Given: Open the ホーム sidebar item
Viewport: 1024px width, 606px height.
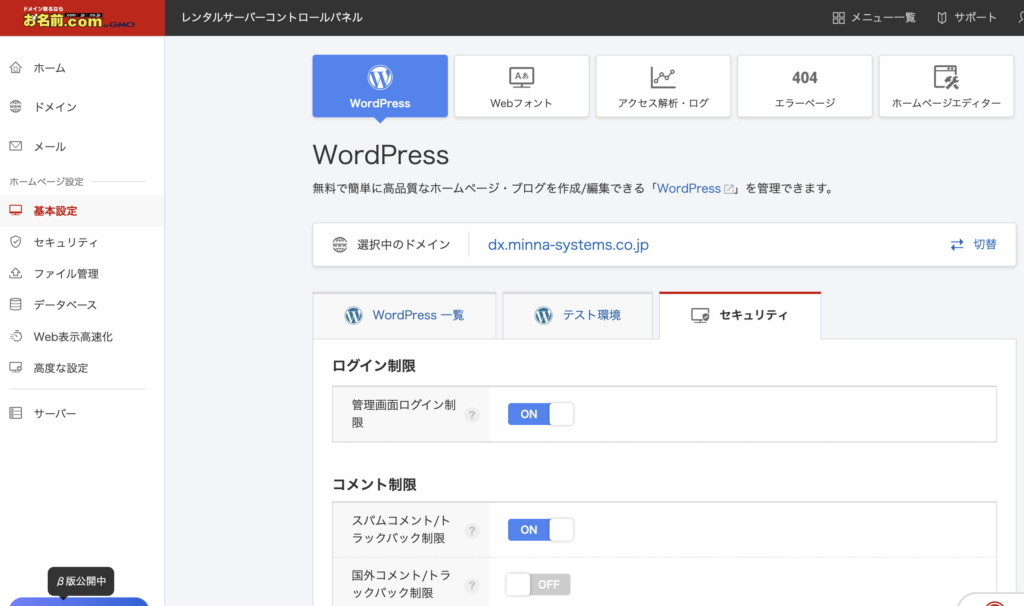Looking at the screenshot, I should 82,68.
